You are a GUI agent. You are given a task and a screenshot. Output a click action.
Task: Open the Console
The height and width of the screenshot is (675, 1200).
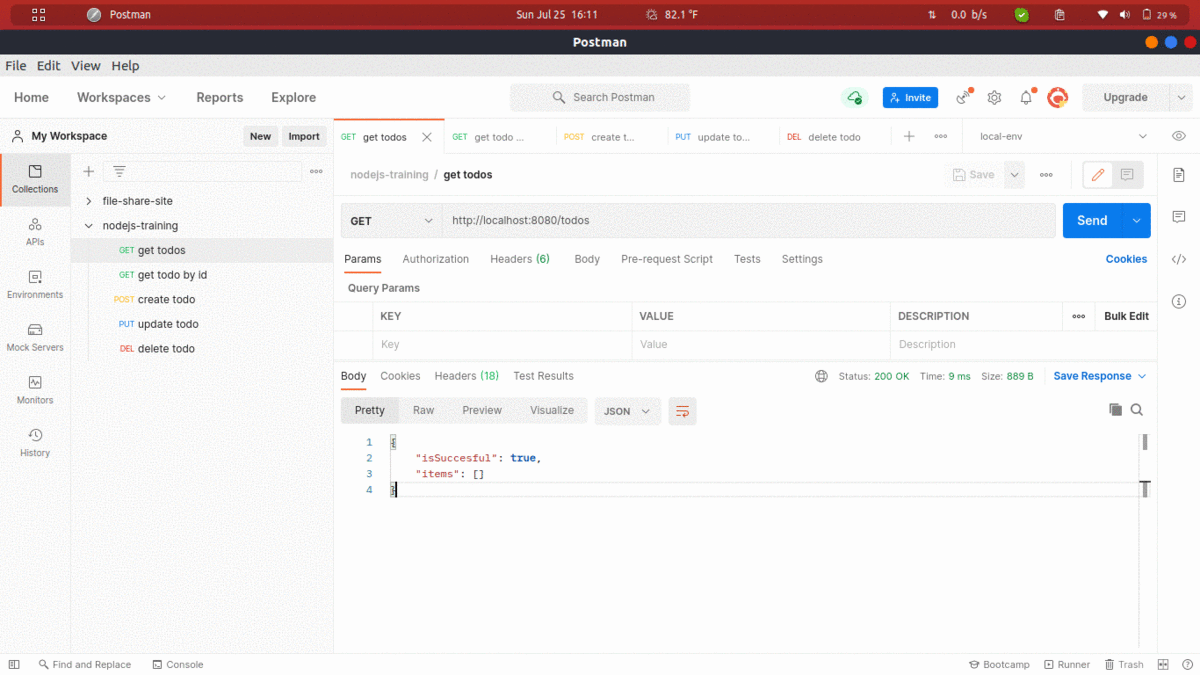[178, 664]
